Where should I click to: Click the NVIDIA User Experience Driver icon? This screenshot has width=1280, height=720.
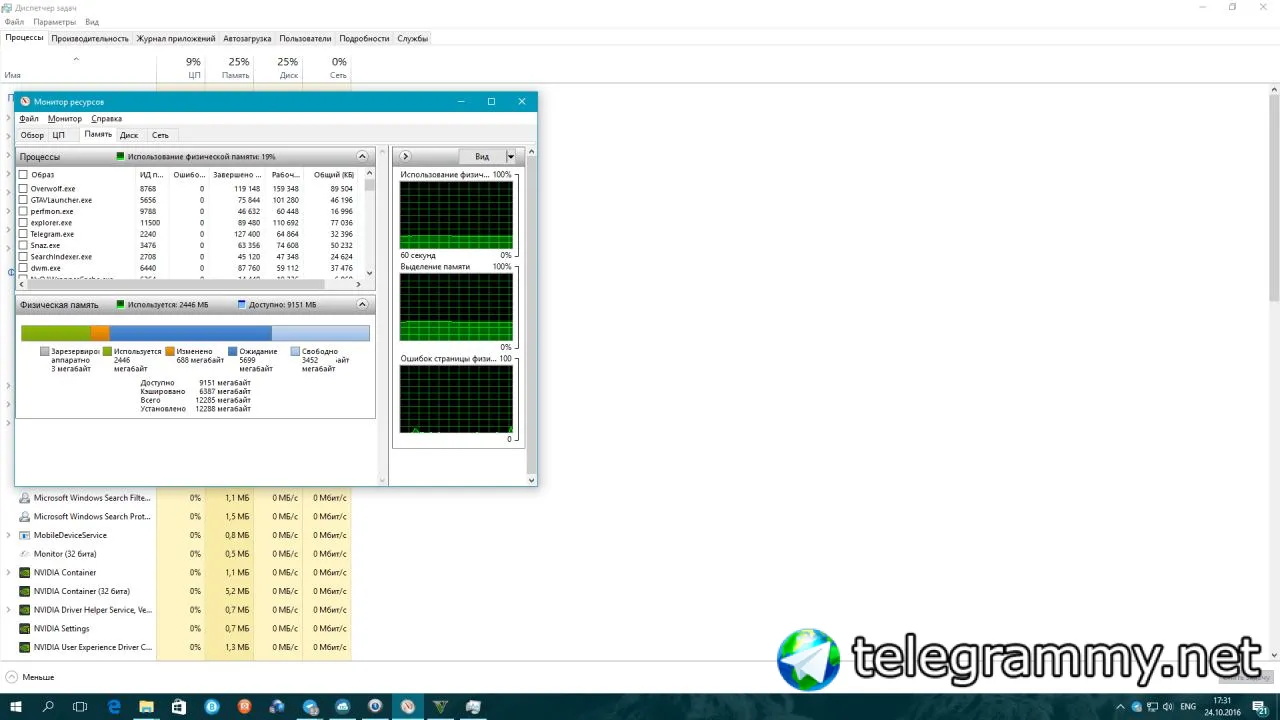(25, 647)
